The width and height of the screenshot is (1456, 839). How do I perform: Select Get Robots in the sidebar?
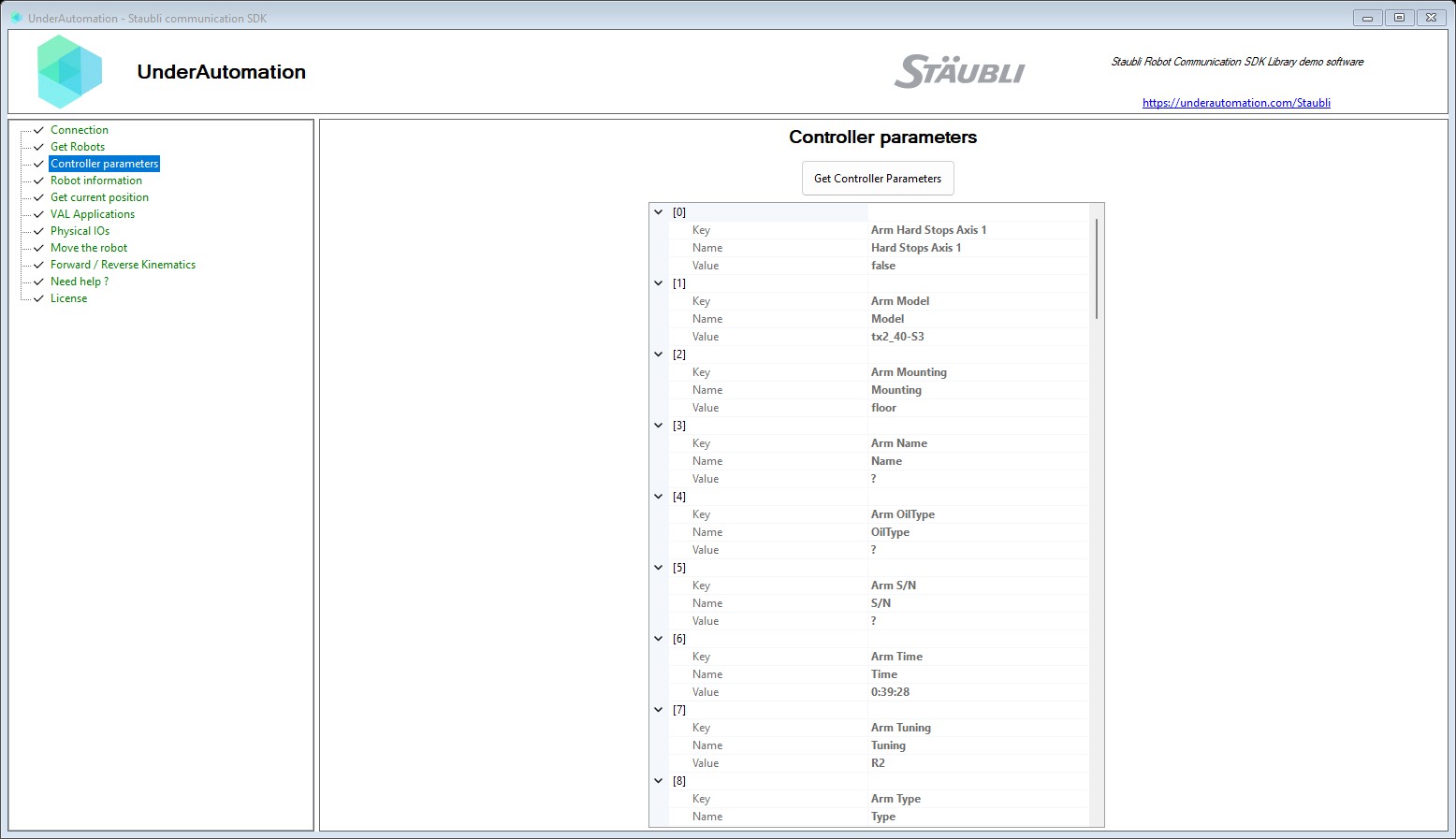pyautogui.click(x=78, y=146)
